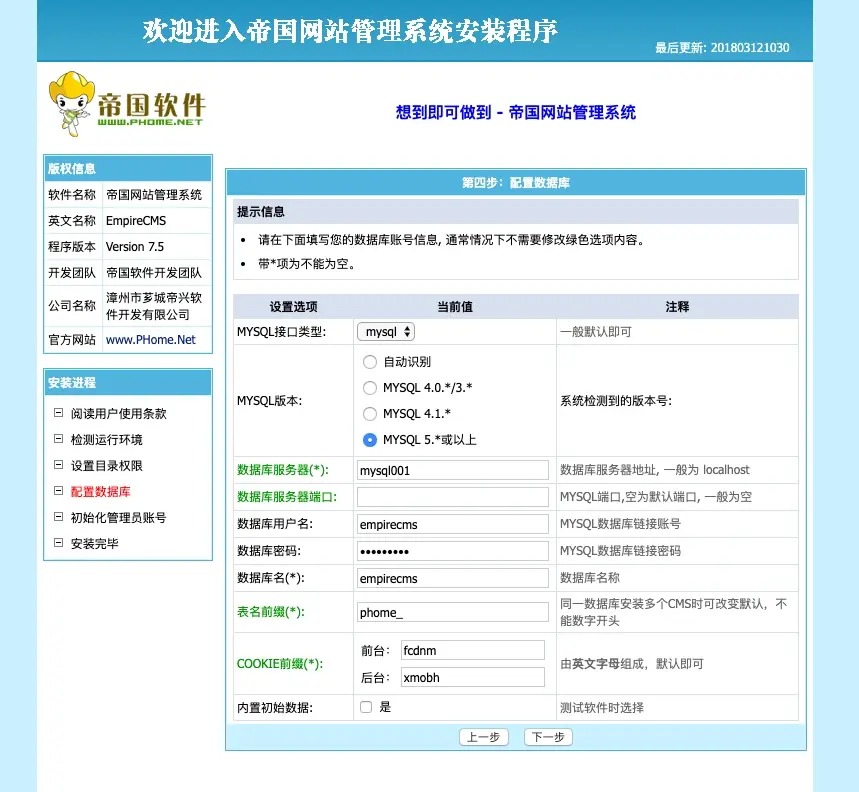The width and height of the screenshot is (859, 792).
Task: Go back with the 上一步 button
Action: pos(483,737)
